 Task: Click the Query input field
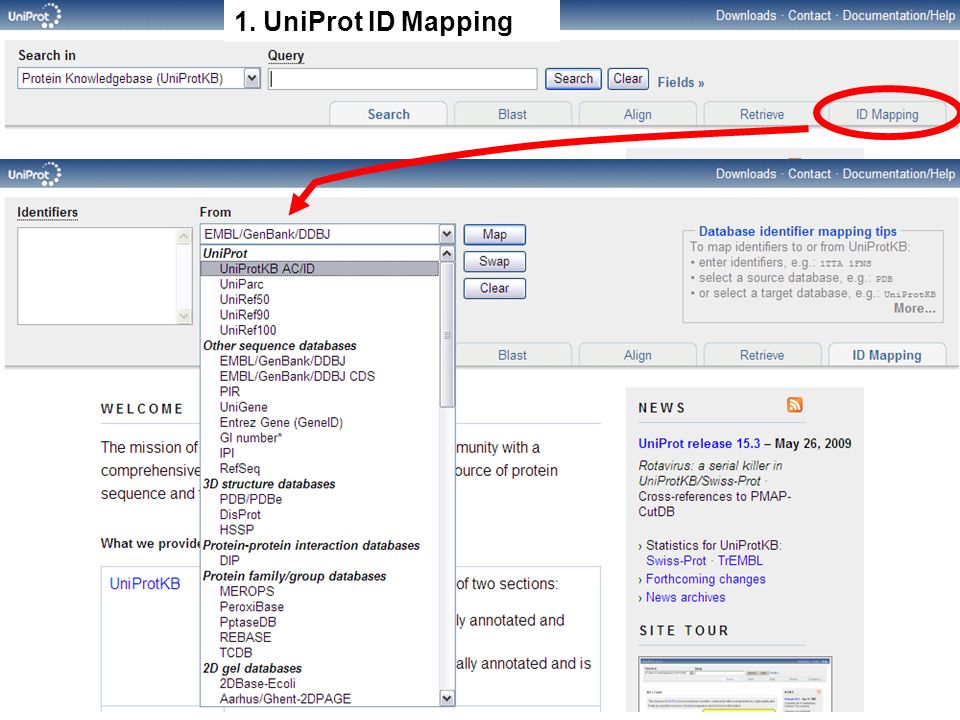click(x=403, y=79)
